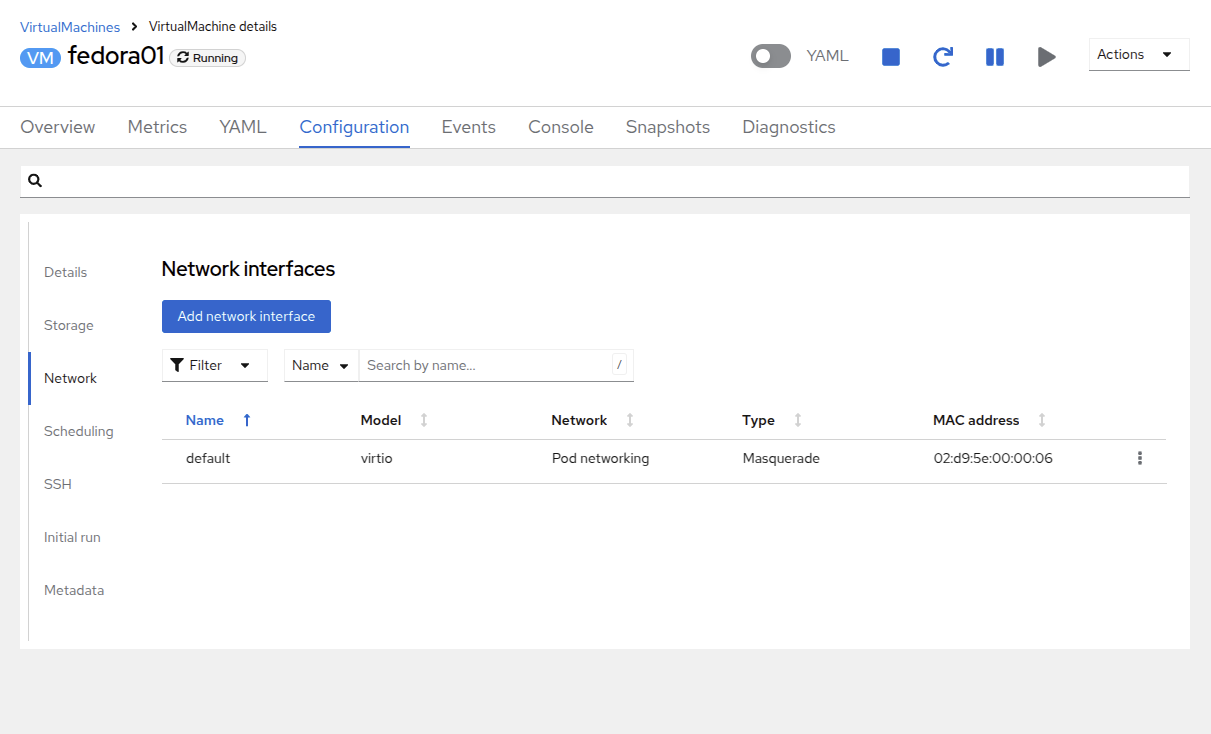Click the Start VM play icon
Image resolution: width=1211 pixels, height=734 pixels.
(1046, 57)
